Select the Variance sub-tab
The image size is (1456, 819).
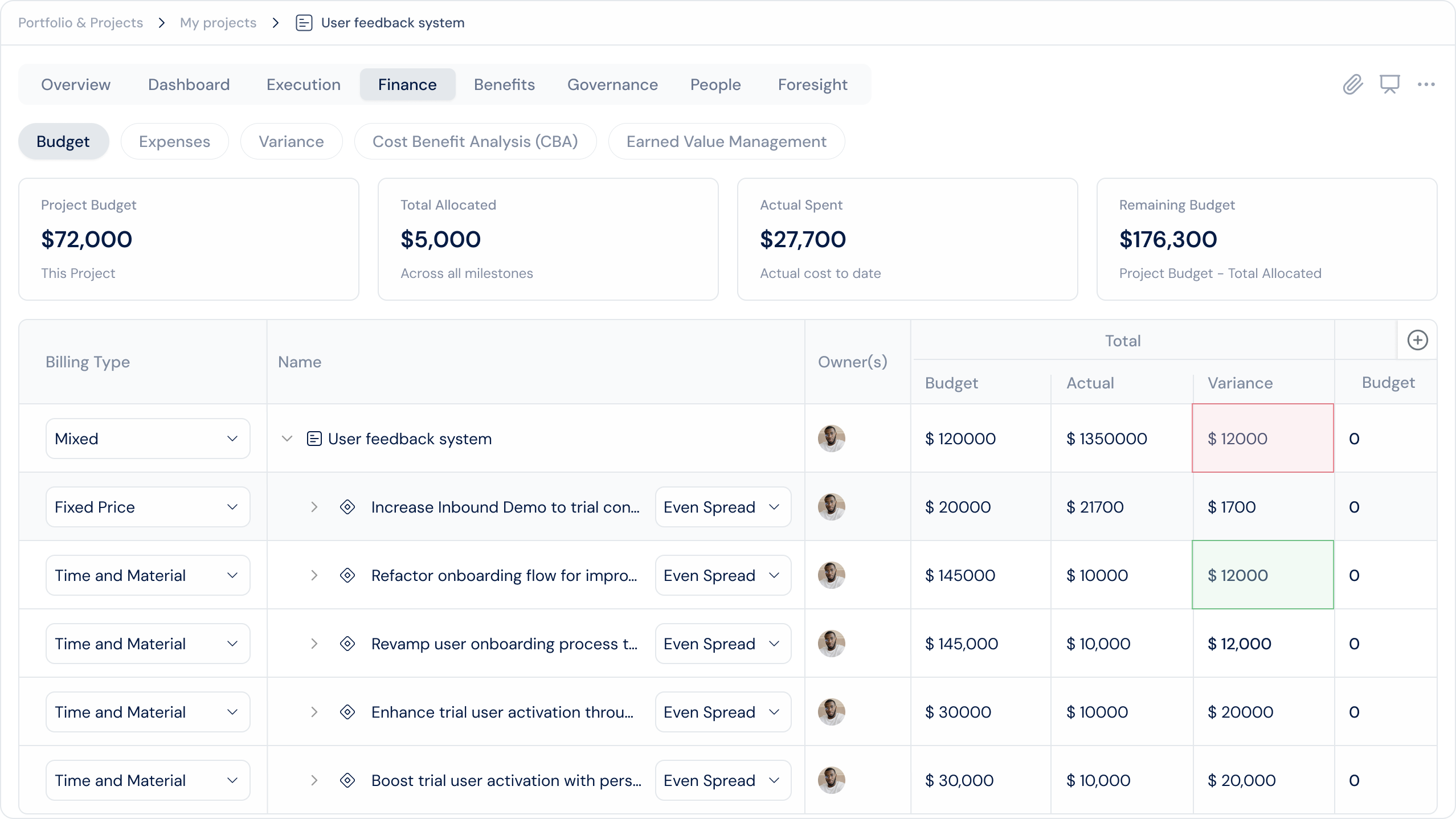(x=291, y=141)
